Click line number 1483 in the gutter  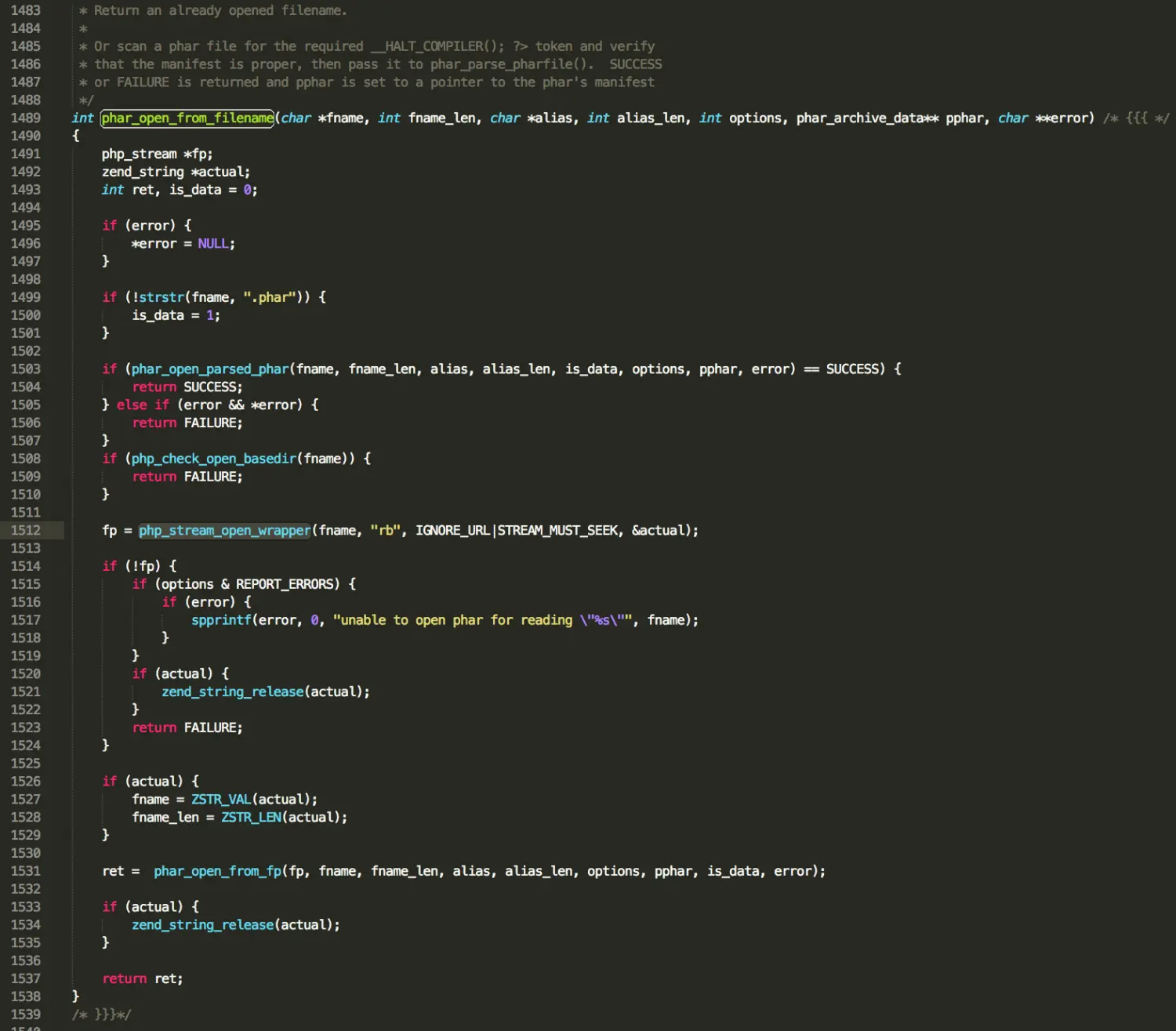point(25,11)
